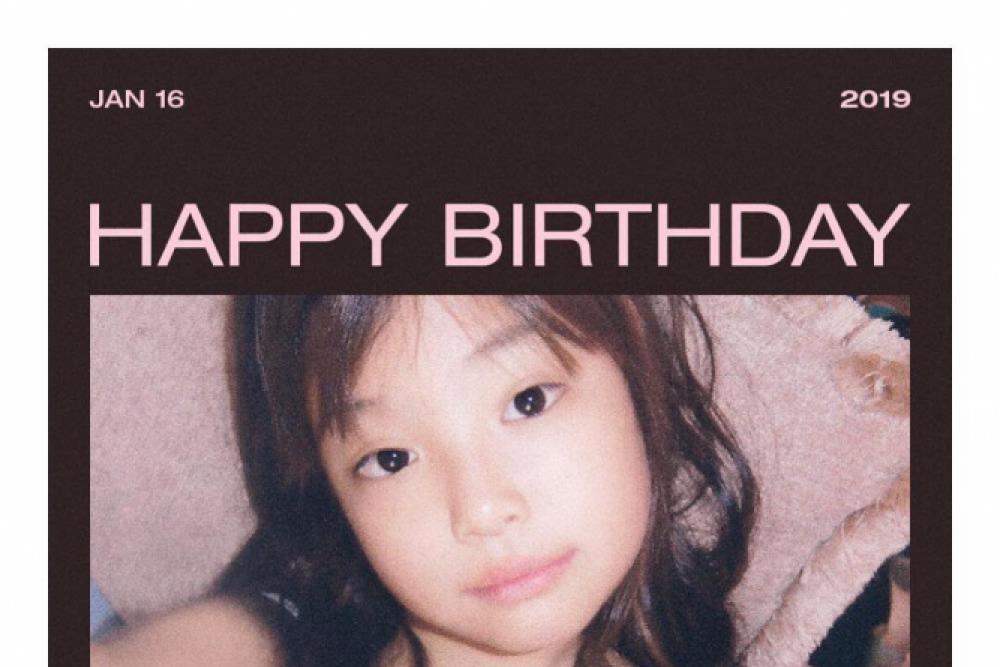Click the JAN 16 date label
The image size is (1000, 667).
pos(136,99)
